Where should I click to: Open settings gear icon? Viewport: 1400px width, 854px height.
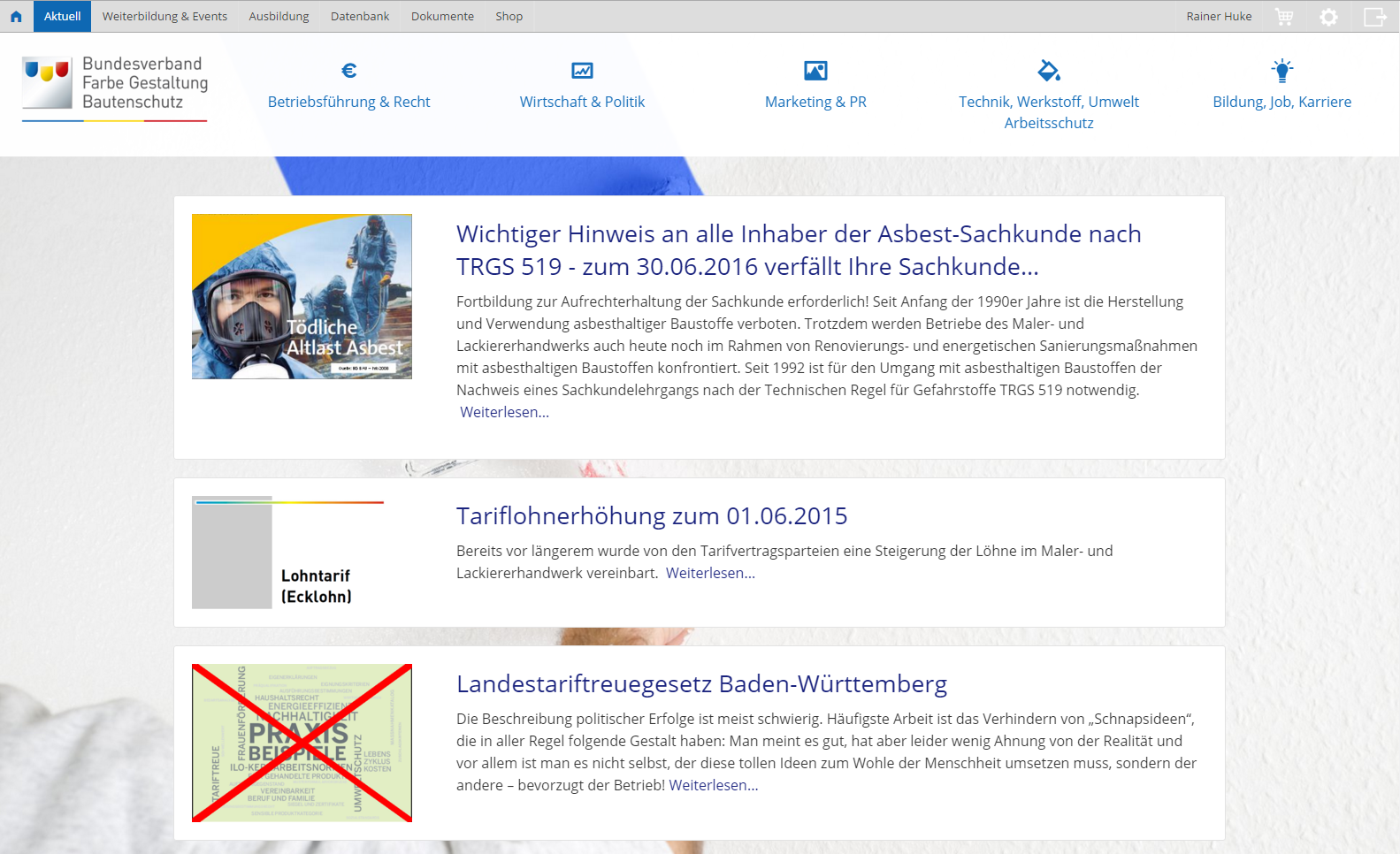click(x=1328, y=17)
